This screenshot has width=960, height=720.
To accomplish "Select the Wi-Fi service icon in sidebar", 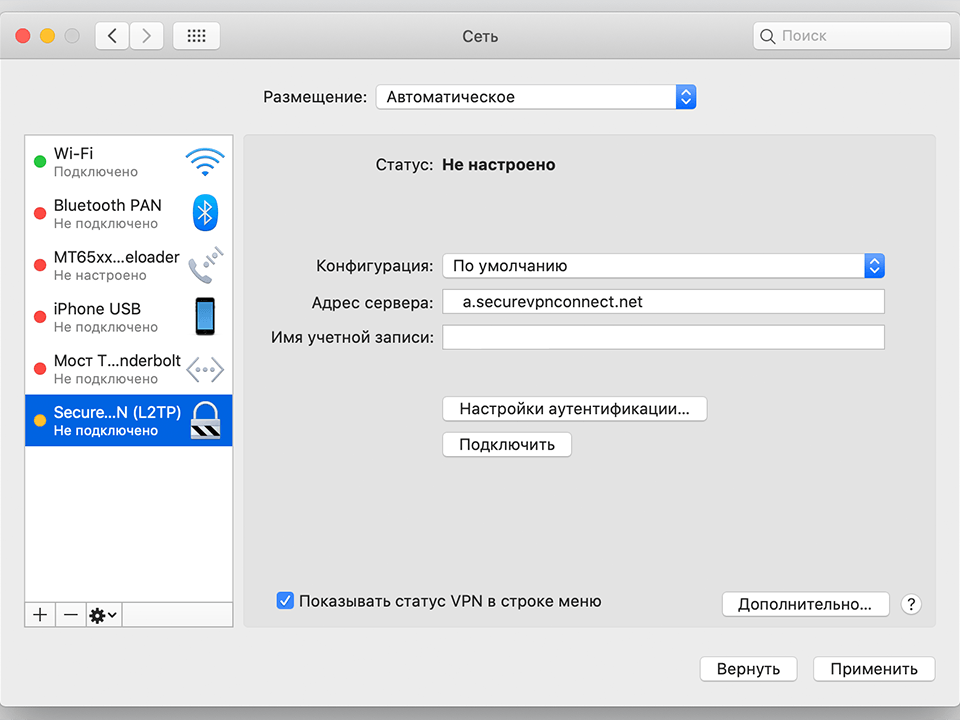I will (x=205, y=158).
